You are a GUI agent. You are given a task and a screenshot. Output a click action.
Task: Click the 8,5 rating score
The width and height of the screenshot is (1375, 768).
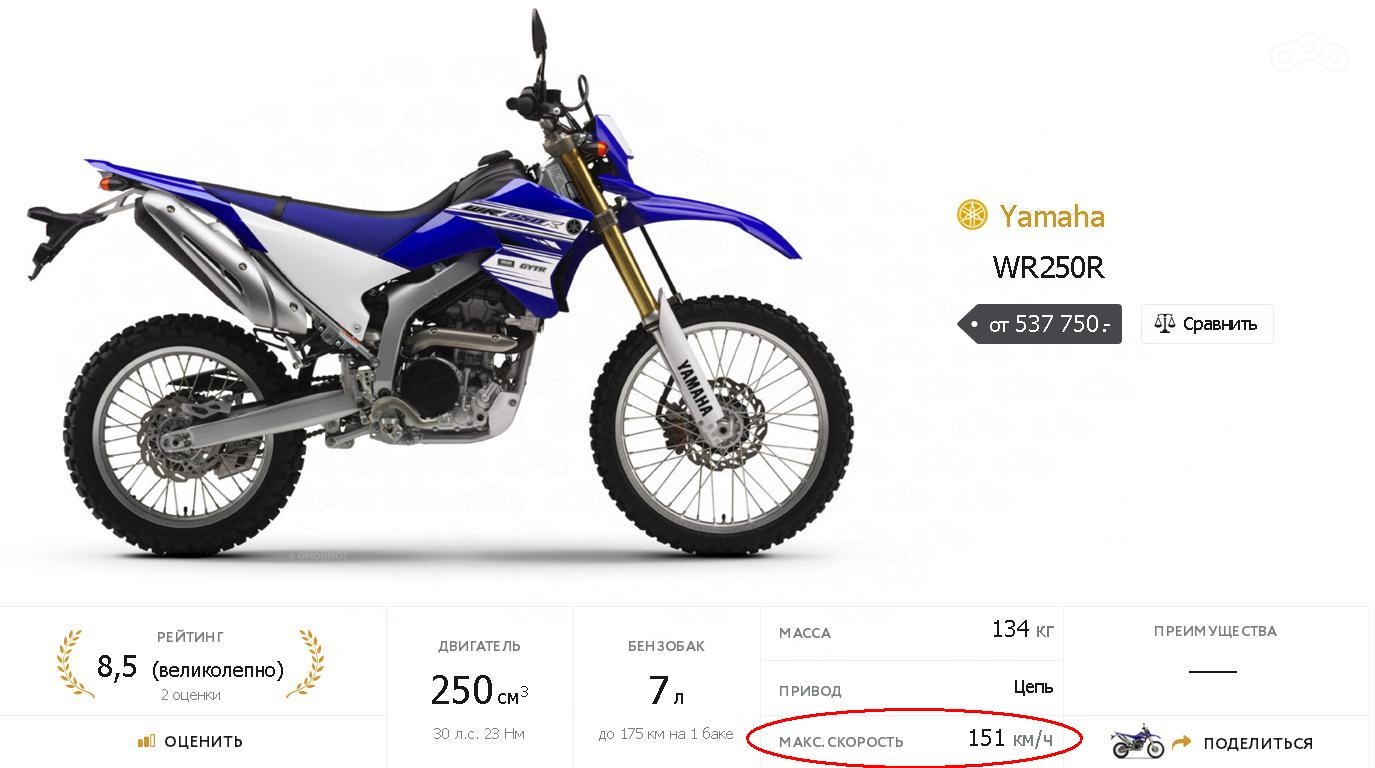point(117,667)
